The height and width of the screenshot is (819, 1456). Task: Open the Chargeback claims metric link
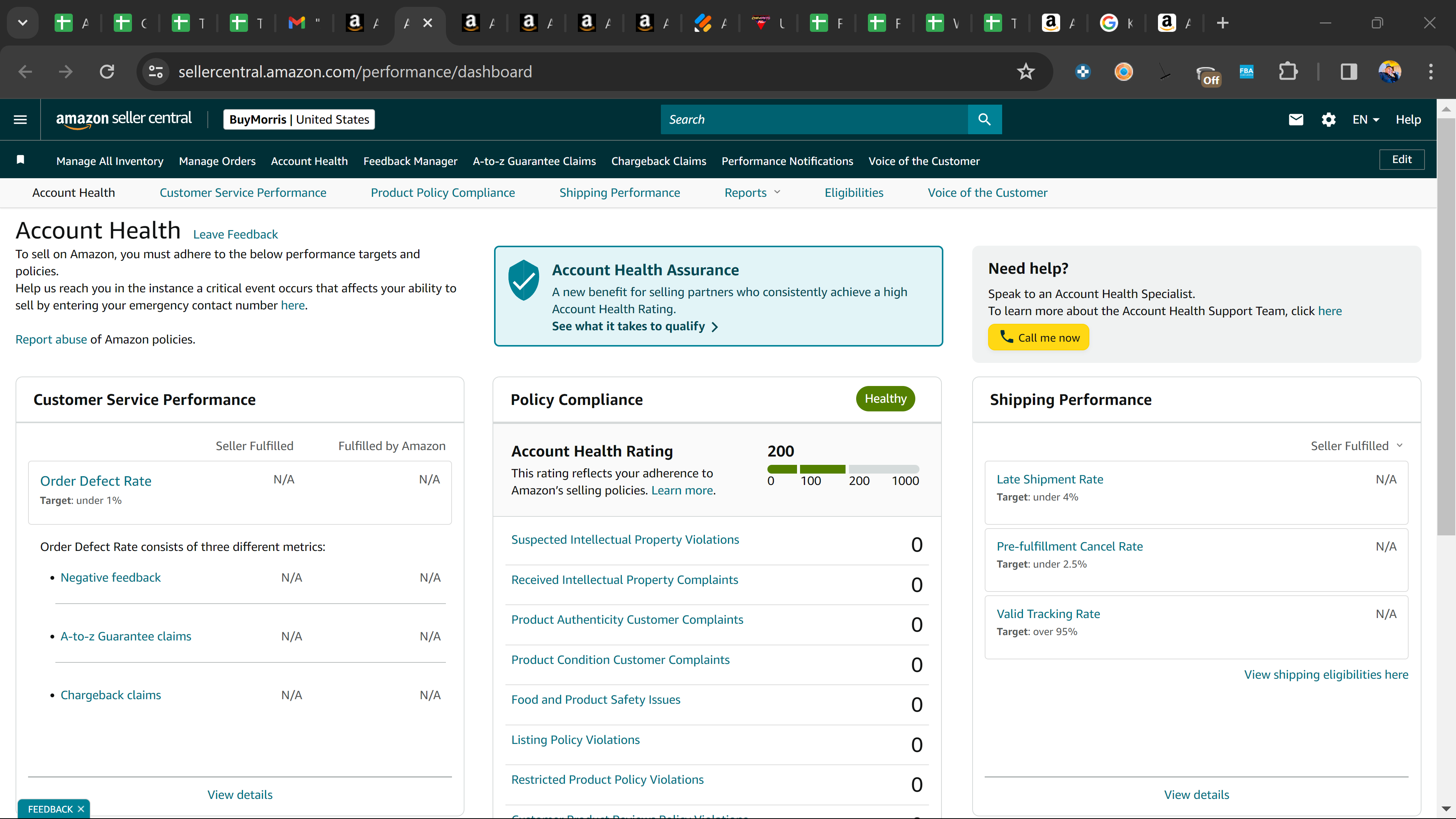pos(110,695)
